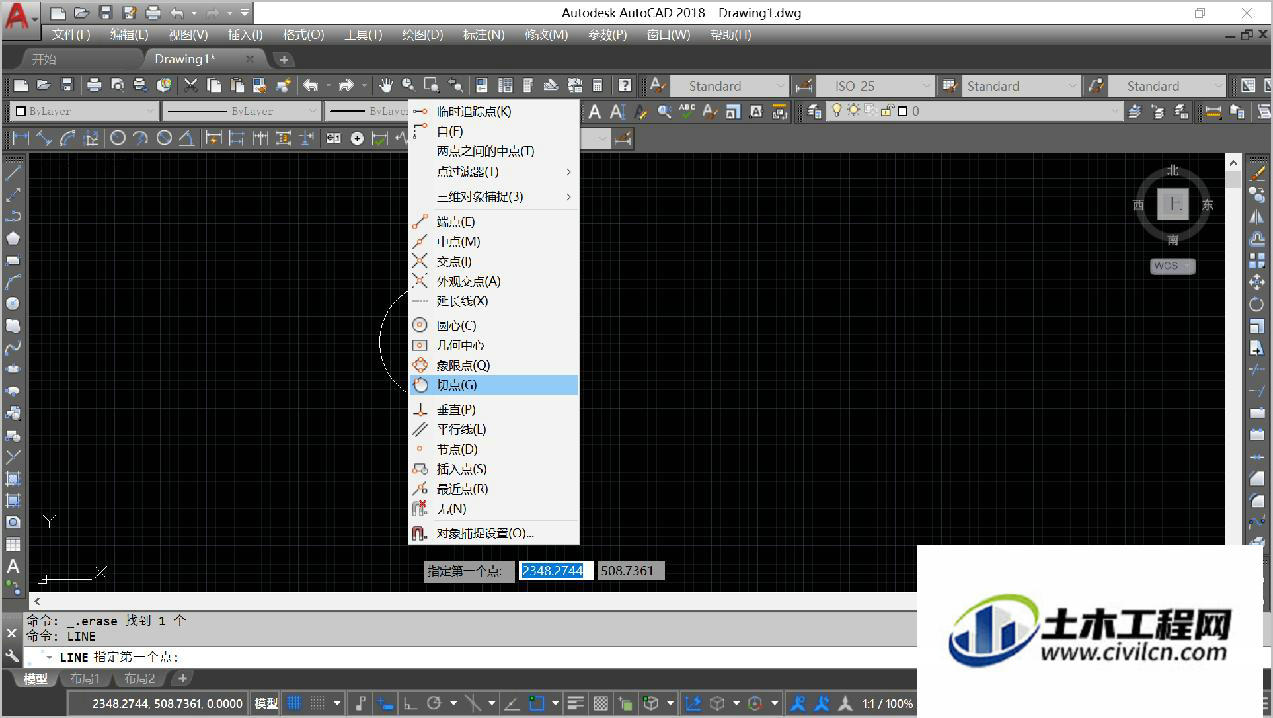Toggle transparency display in status bar
Viewport: 1273px width, 718px height.
pos(601,703)
